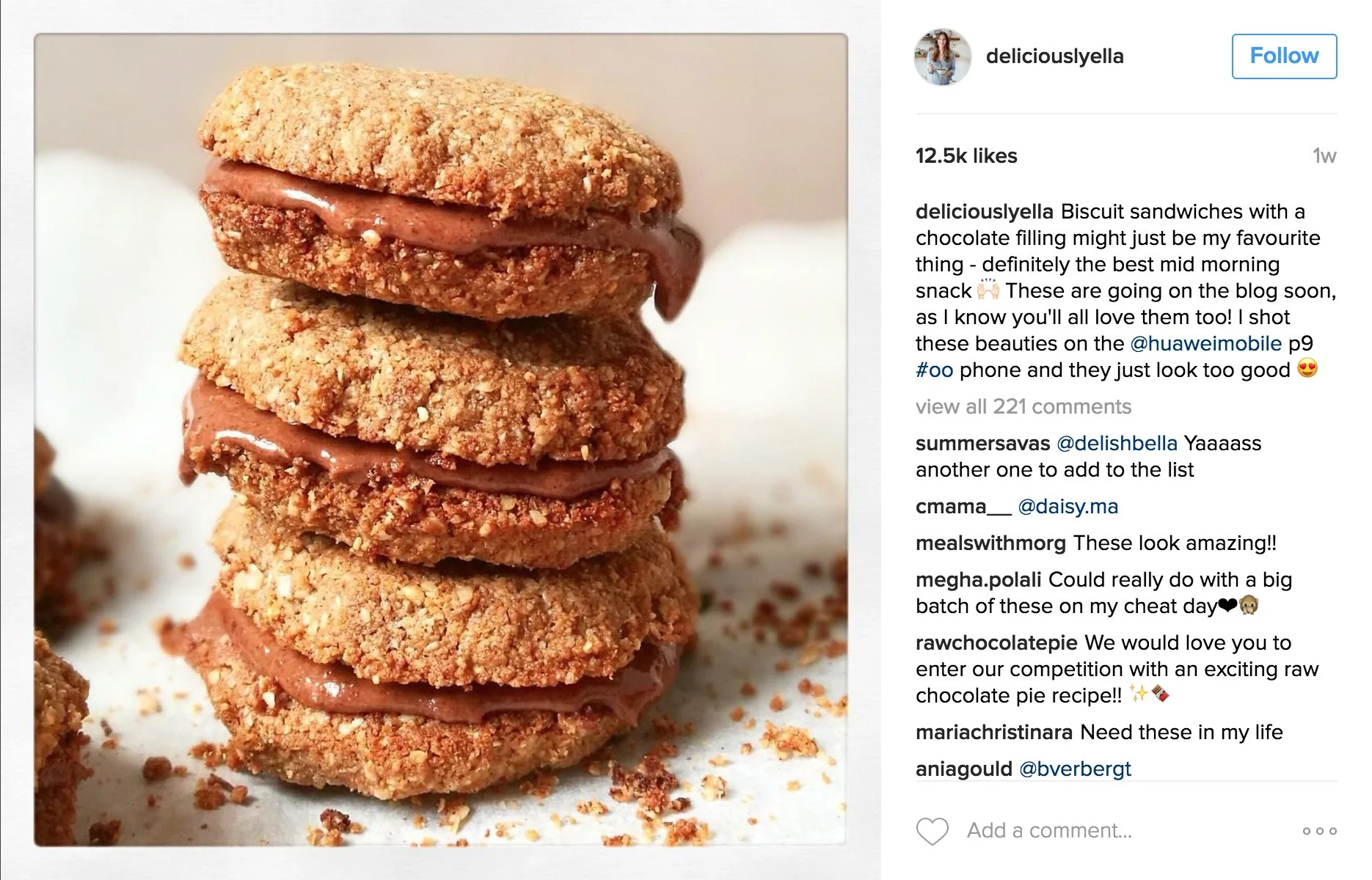Open deliciouslyella username in header
The height and width of the screenshot is (880, 1372).
[x=1054, y=56]
